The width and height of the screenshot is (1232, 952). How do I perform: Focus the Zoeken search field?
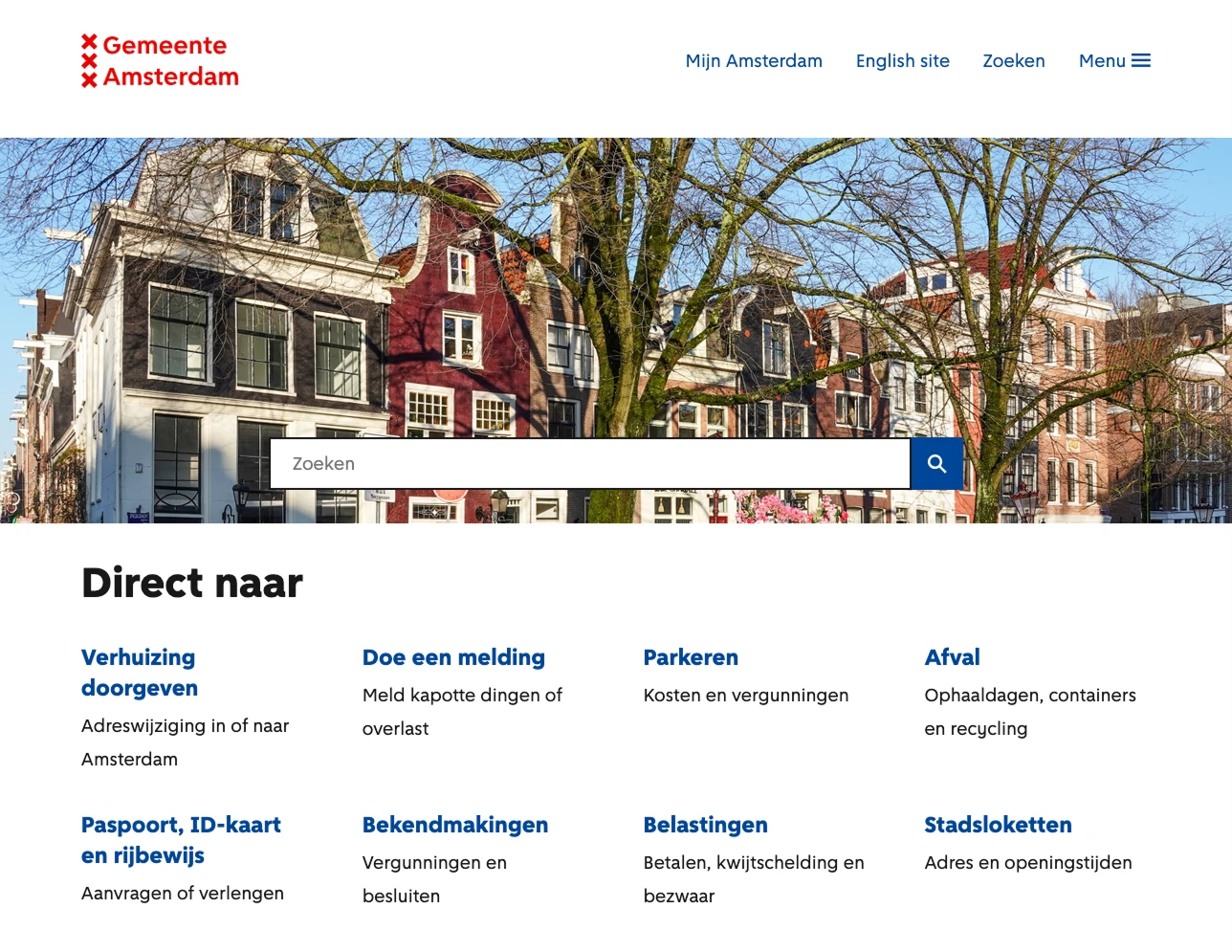pos(590,464)
